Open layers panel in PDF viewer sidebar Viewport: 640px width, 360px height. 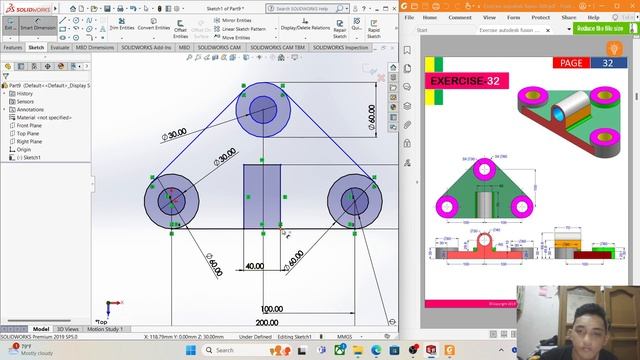[x=407, y=106]
